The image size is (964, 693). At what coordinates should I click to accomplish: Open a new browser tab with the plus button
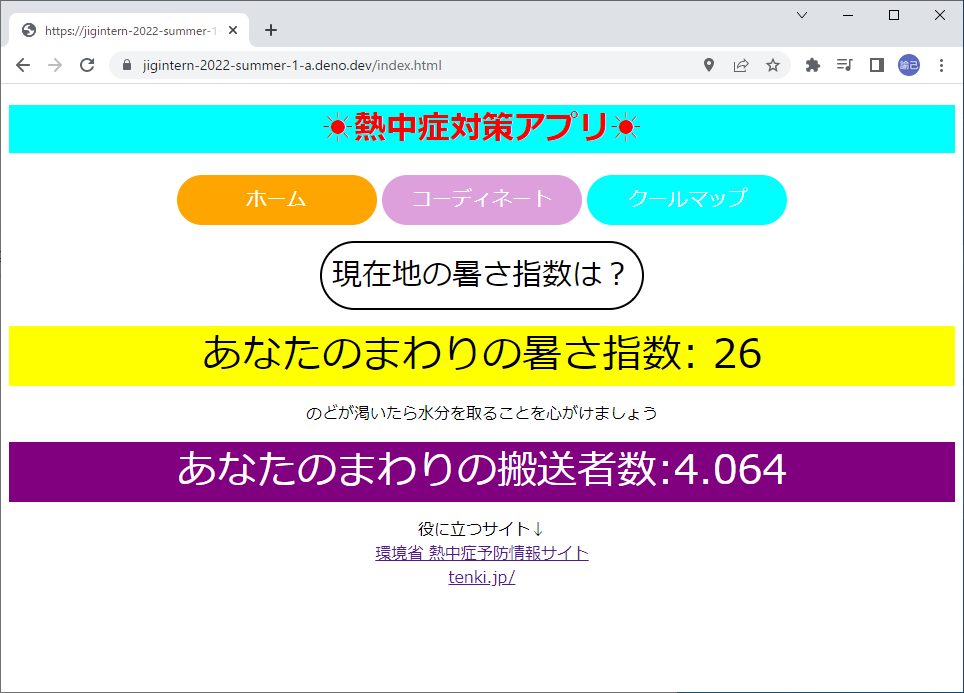pos(270,29)
